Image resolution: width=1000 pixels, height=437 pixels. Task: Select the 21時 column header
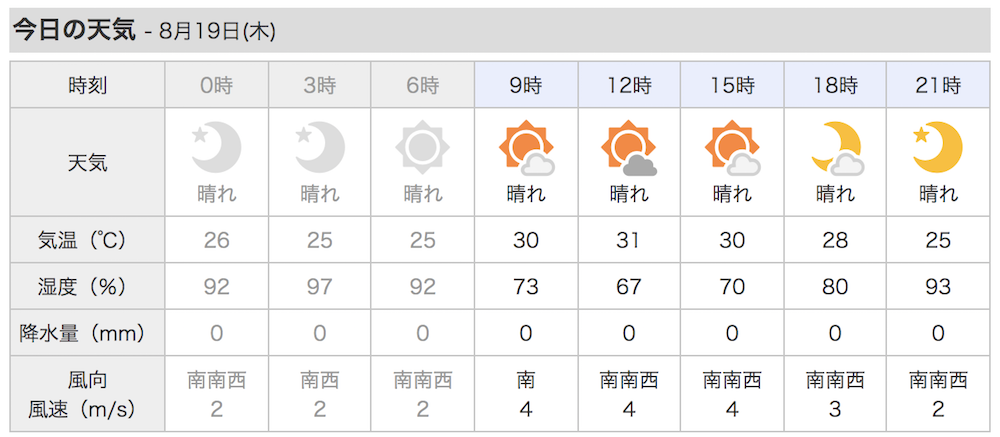938,85
